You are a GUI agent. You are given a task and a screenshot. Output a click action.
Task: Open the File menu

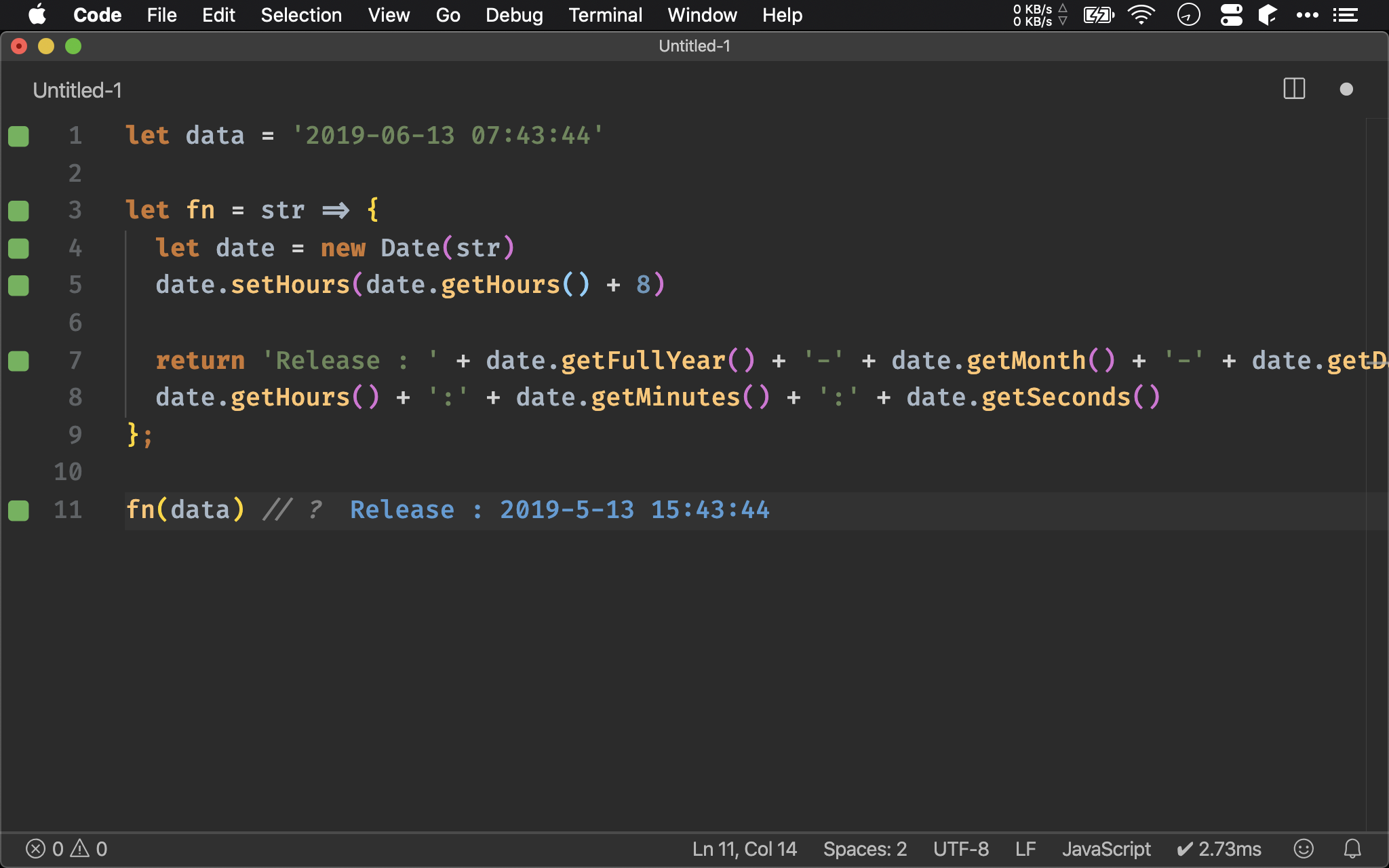tap(161, 15)
